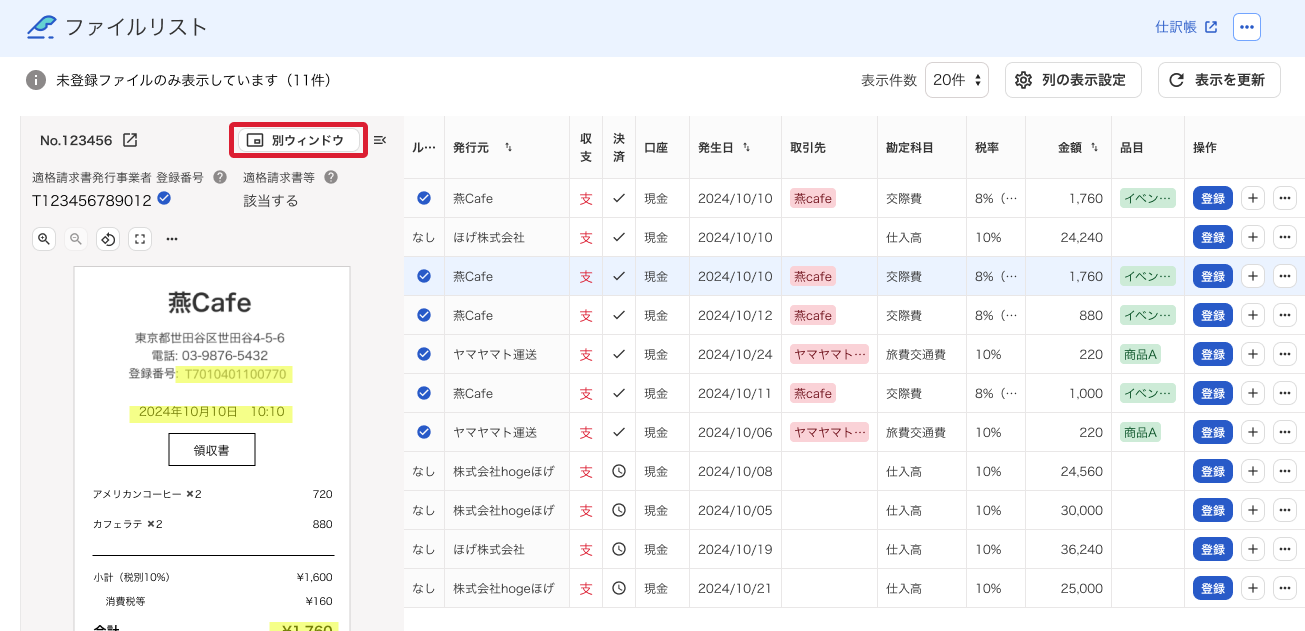Open three-dot menu on 2024/10/05 row

[1285, 510]
